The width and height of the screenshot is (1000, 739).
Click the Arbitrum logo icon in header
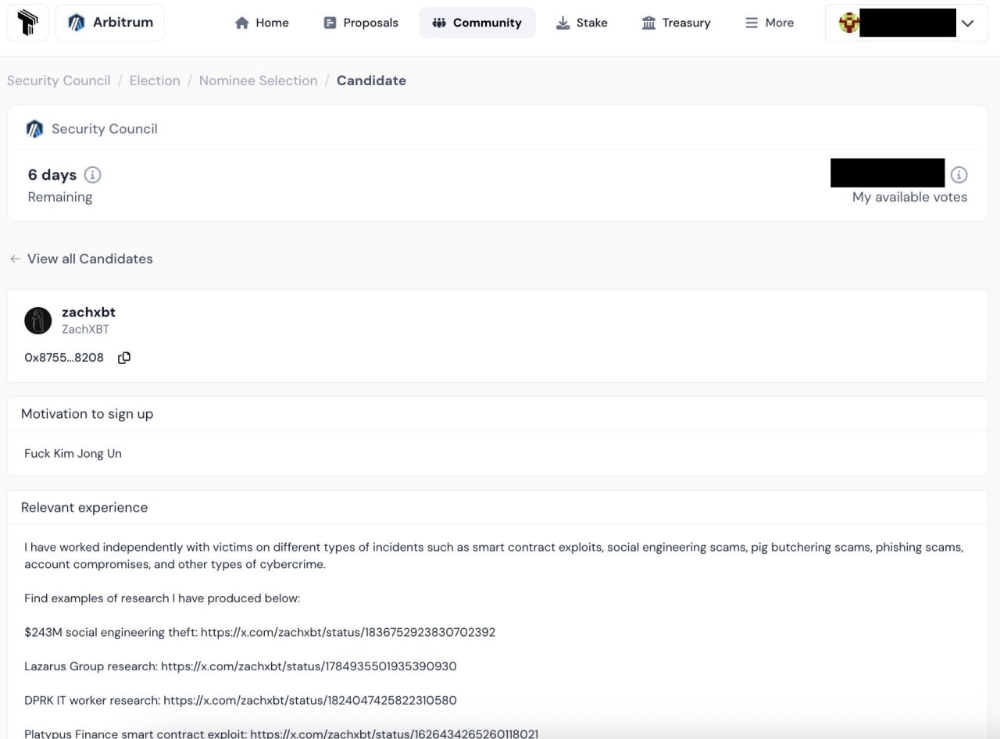77,22
